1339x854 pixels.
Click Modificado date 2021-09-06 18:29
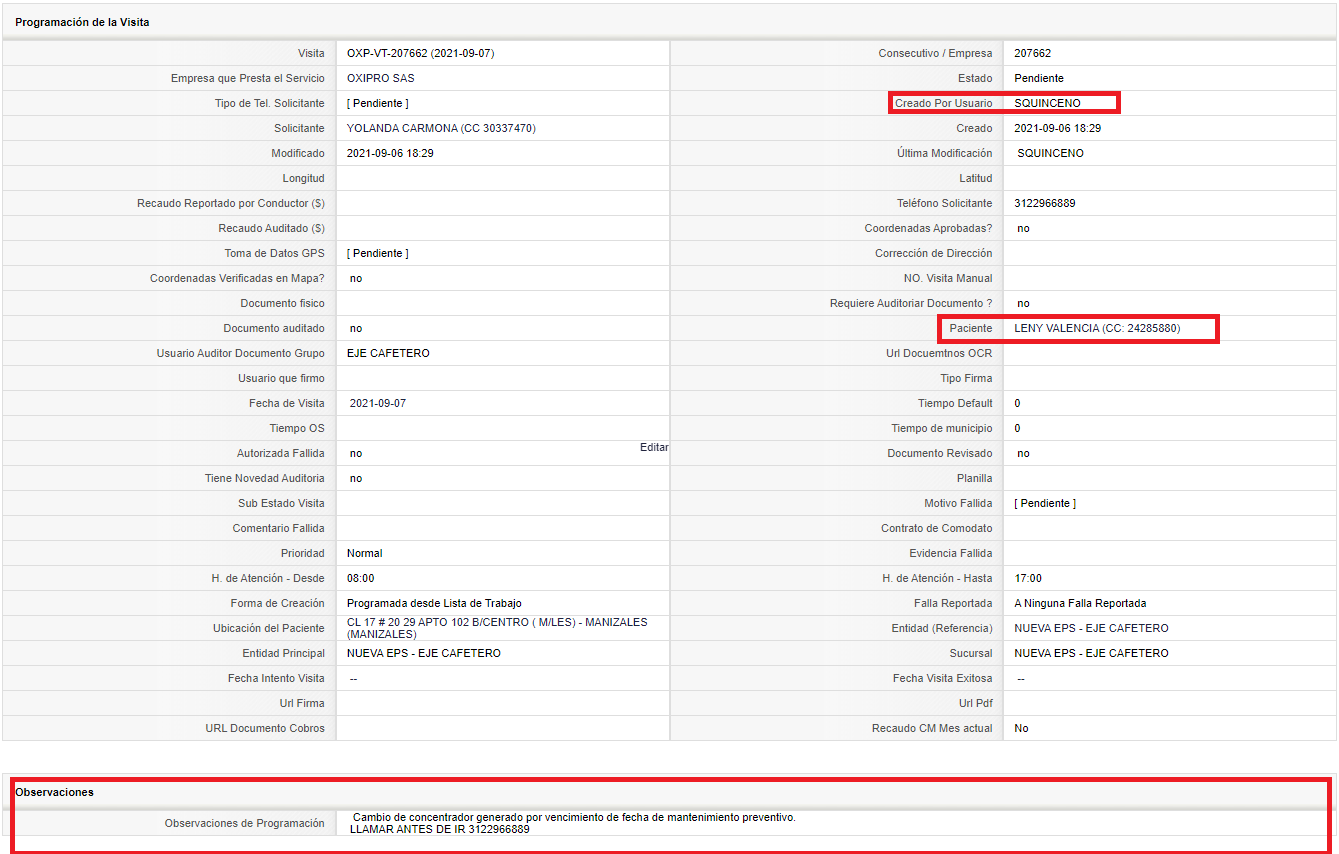(390, 153)
